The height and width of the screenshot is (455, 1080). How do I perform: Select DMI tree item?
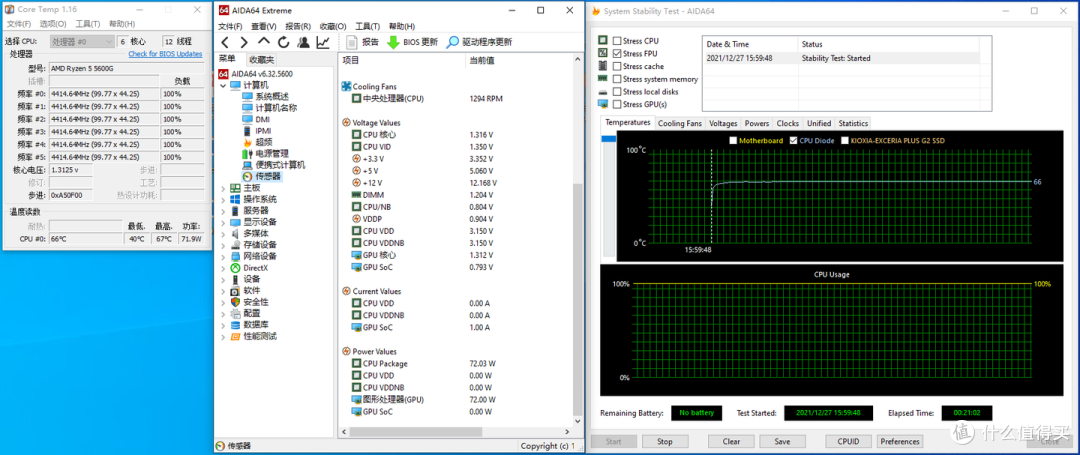256,119
